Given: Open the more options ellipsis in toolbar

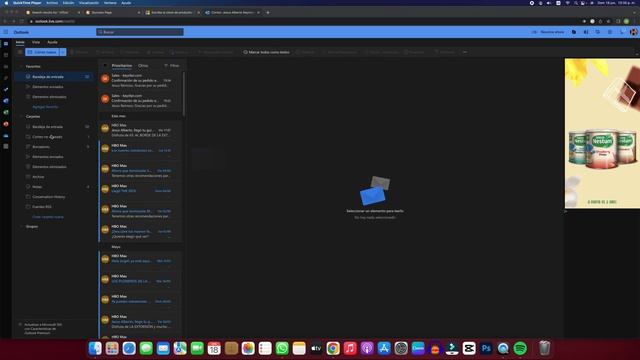Looking at the screenshot, I should tap(464, 52).
